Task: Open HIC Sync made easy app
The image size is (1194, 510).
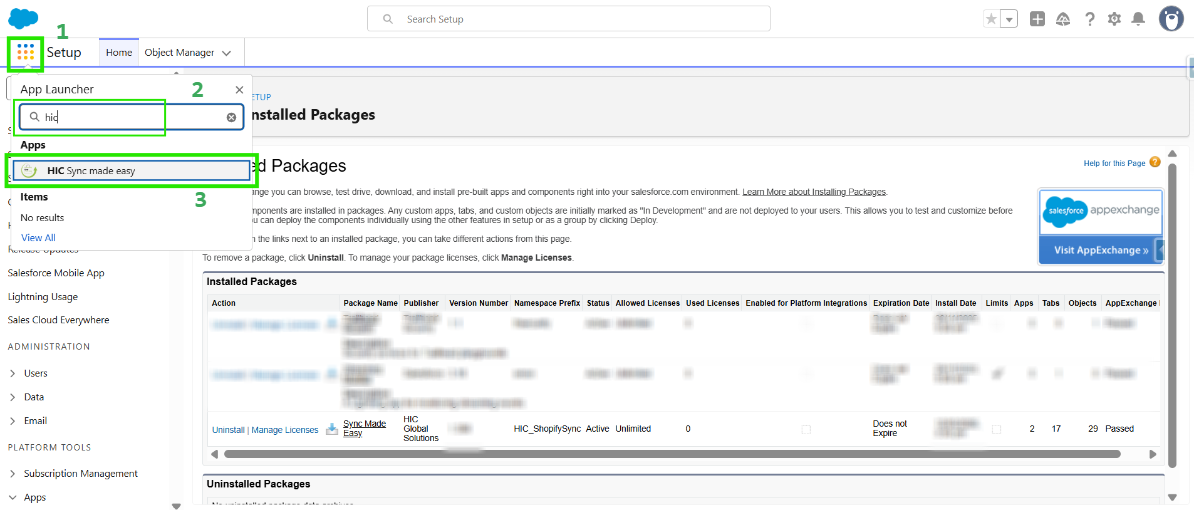Action: (131, 171)
